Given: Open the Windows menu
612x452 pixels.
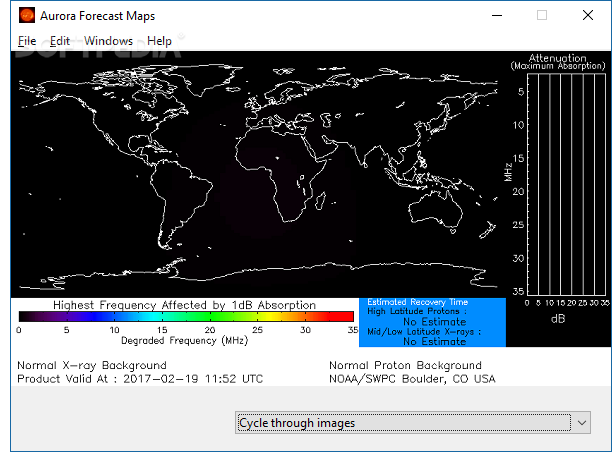Looking at the screenshot, I should [109, 41].
